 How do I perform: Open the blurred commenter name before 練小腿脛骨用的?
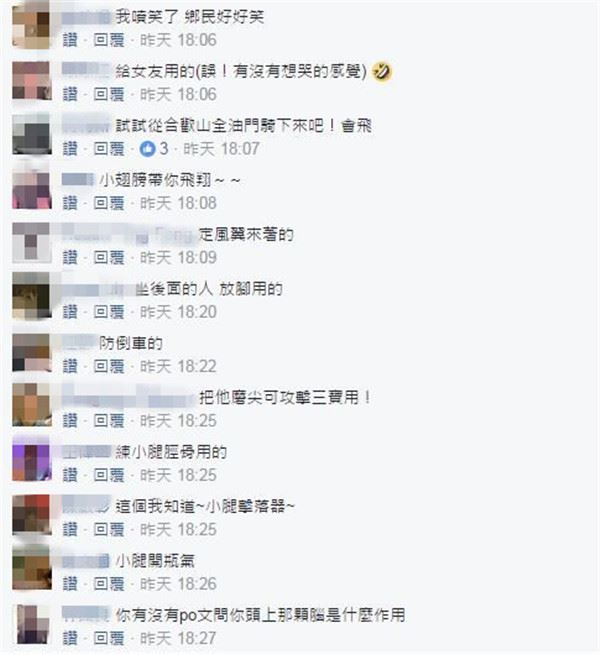pyautogui.click(x=87, y=452)
